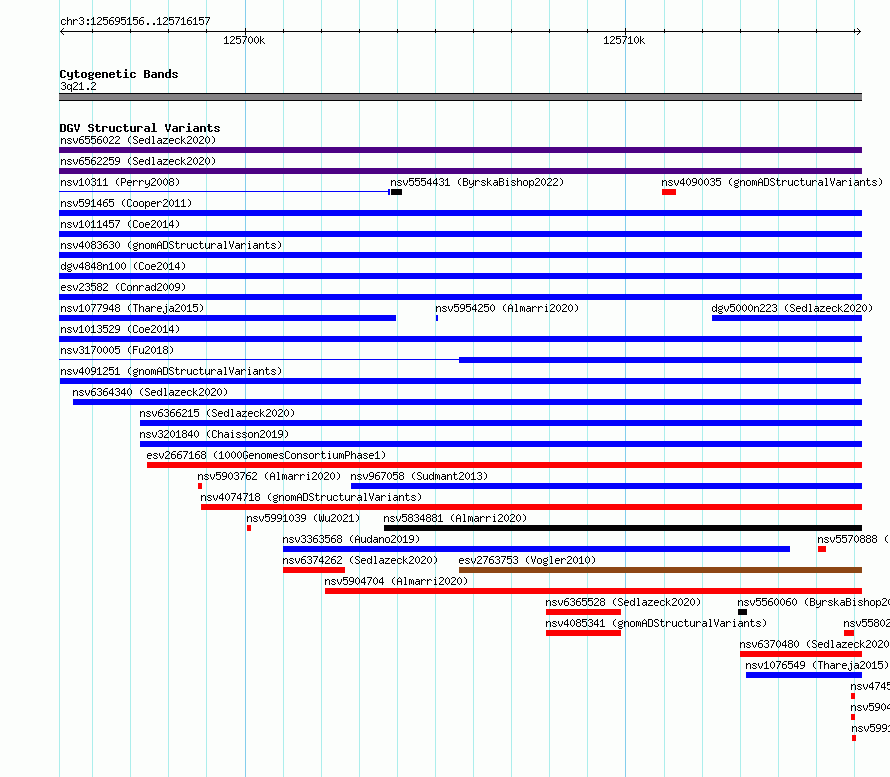This screenshot has width=890, height=777.
Task: Click nsv6364340 (Sedlazeck2020) label
Action: click(150, 392)
